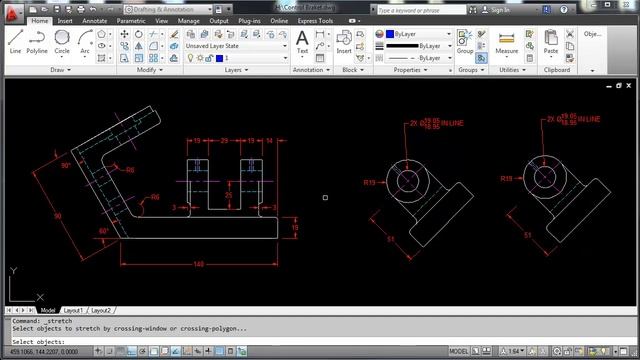Click the Erase tool in Modify panel
The image size is (640, 360).
(174, 34)
